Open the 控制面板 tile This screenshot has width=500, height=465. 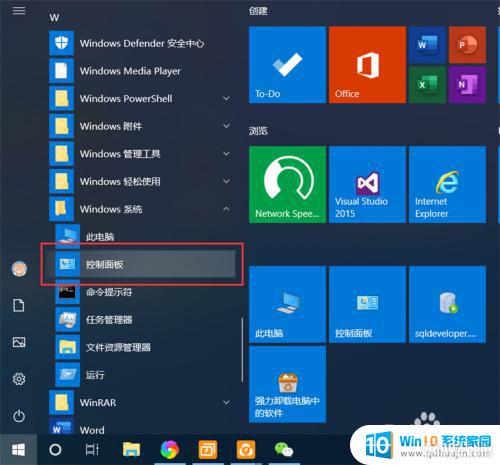point(367,304)
